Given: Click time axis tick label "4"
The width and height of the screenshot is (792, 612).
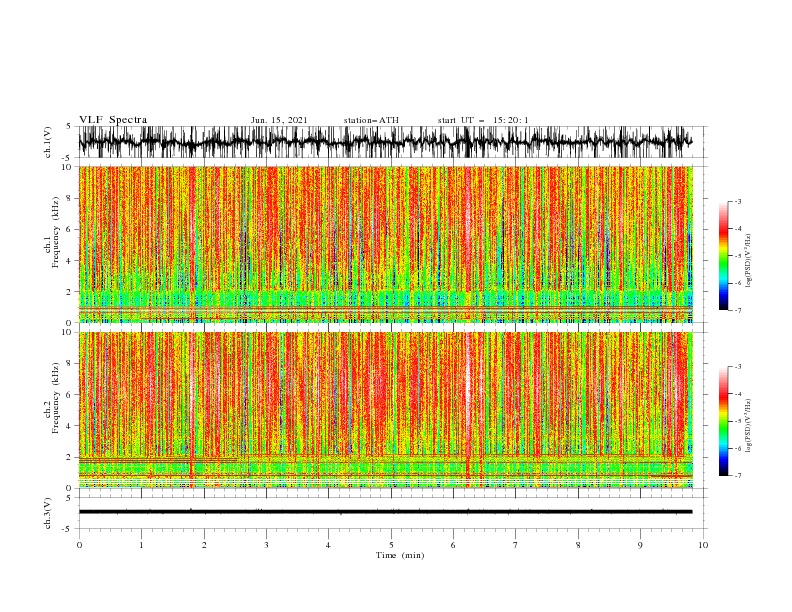Looking at the screenshot, I should [328, 545].
